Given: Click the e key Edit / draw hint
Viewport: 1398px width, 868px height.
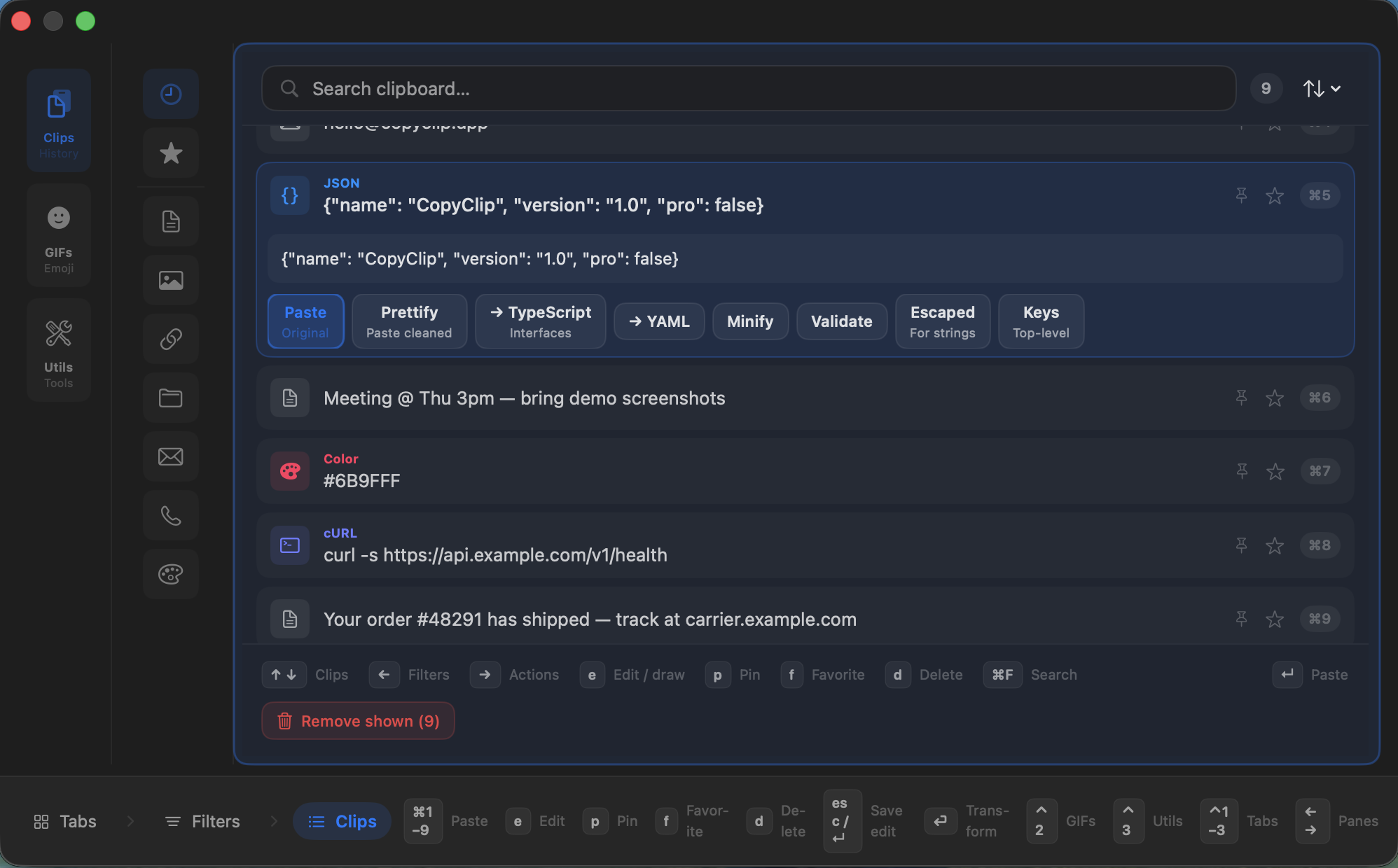Looking at the screenshot, I should tap(632, 675).
